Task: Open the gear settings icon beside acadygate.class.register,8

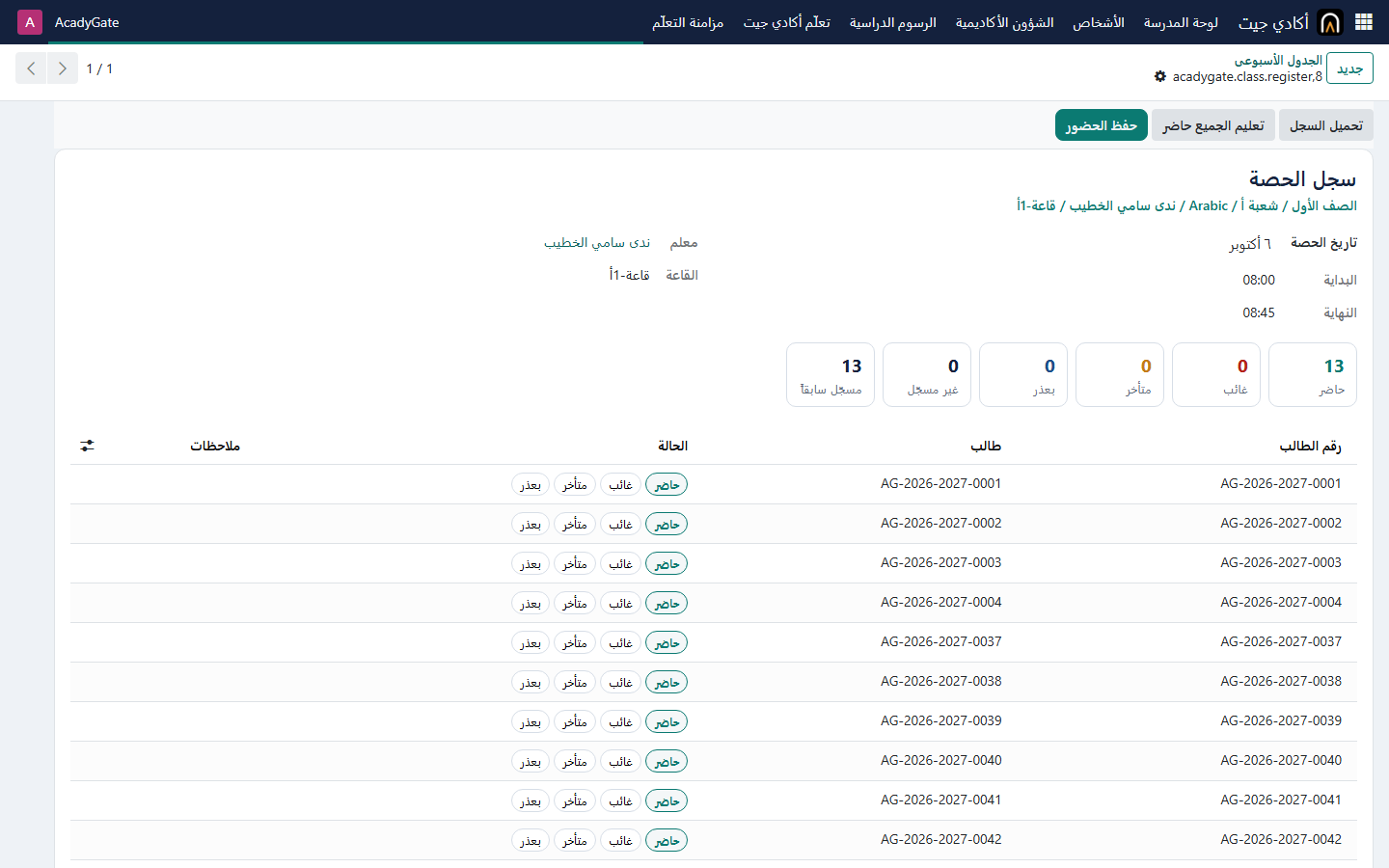Action: coord(1160,76)
